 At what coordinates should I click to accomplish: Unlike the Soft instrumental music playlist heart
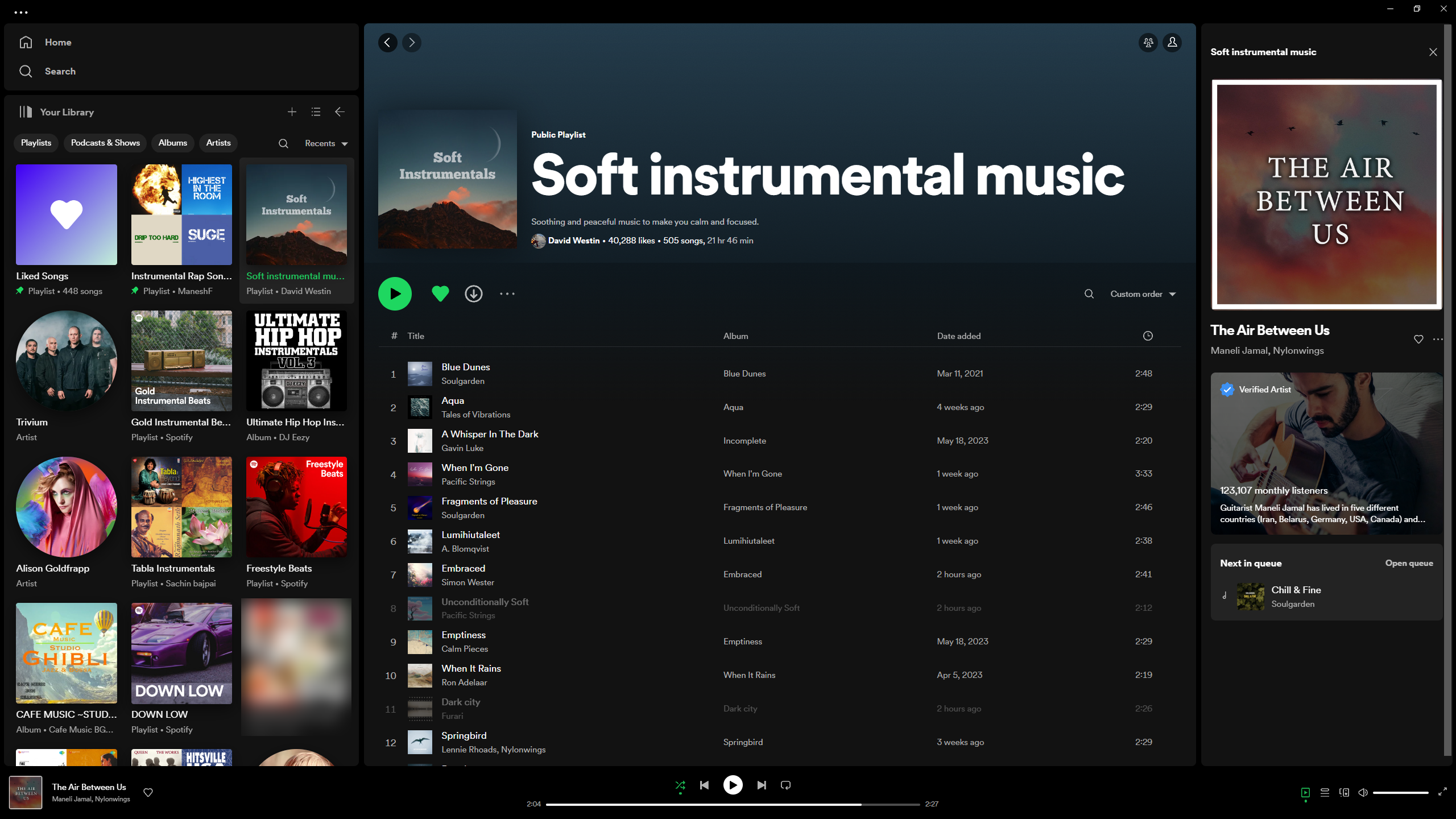point(440,293)
